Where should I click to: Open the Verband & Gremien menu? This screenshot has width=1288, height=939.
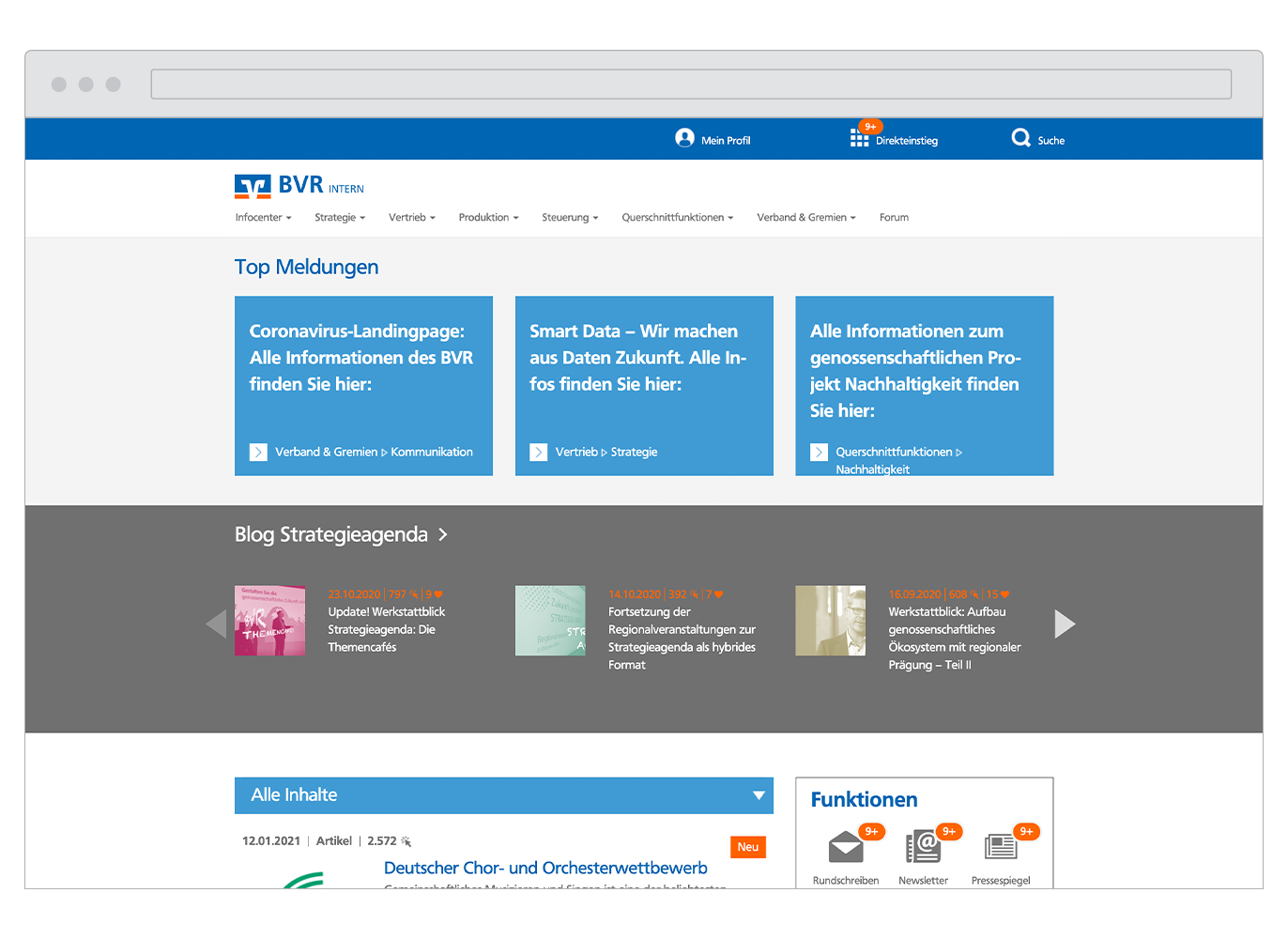coord(805,218)
